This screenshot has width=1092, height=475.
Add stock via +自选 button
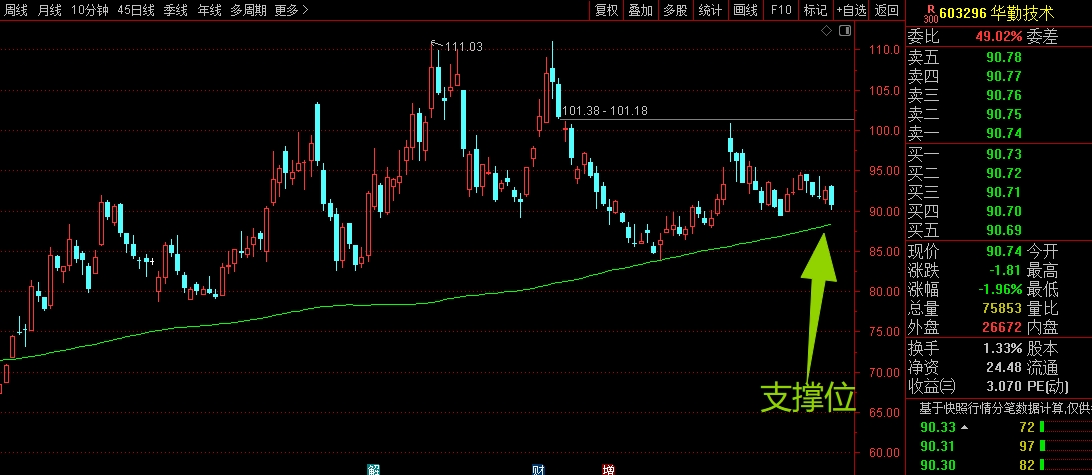click(851, 10)
